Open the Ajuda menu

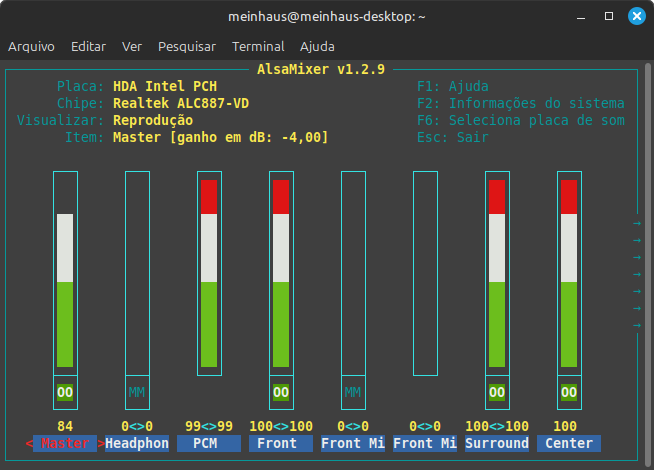[317, 46]
